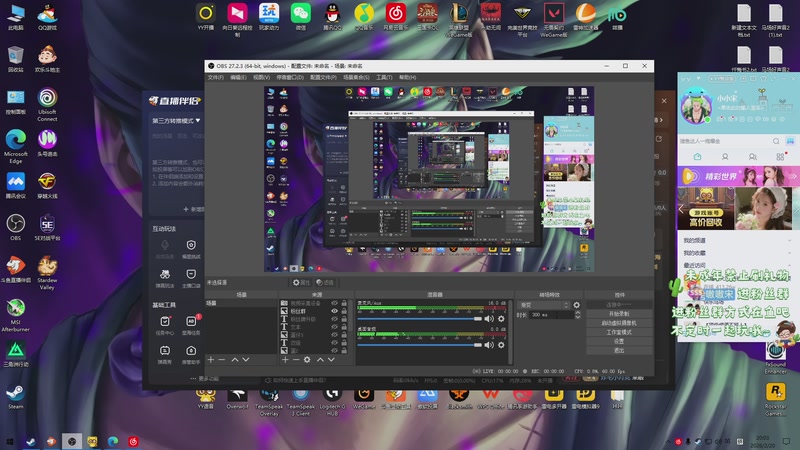Open source properties gear in sources toolbar
This screenshot has height=450, width=800.
click(307, 360)
